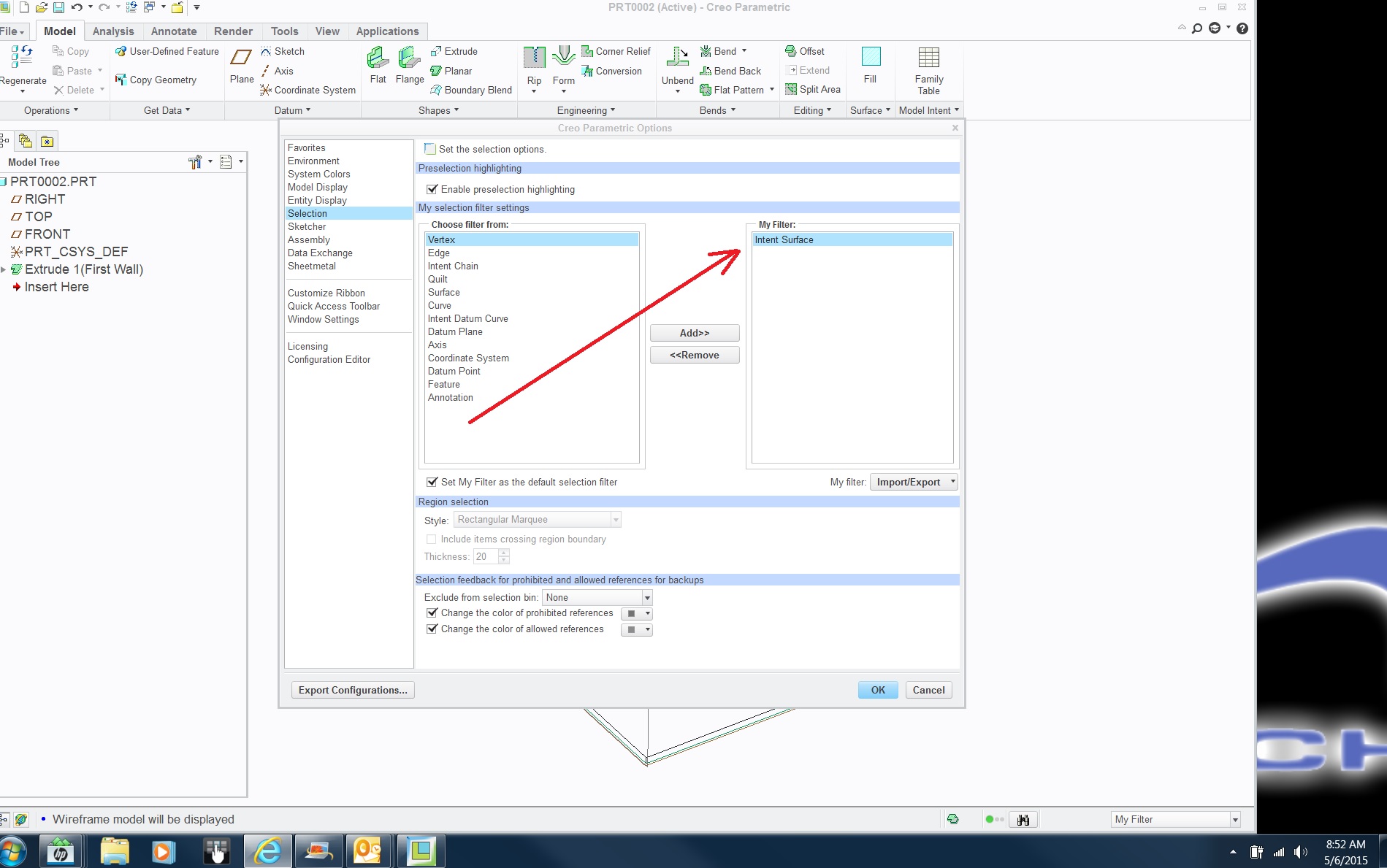Screen dimensions: 1387x868
Task: Open the Sketcher options category
Action: point(348,226)
